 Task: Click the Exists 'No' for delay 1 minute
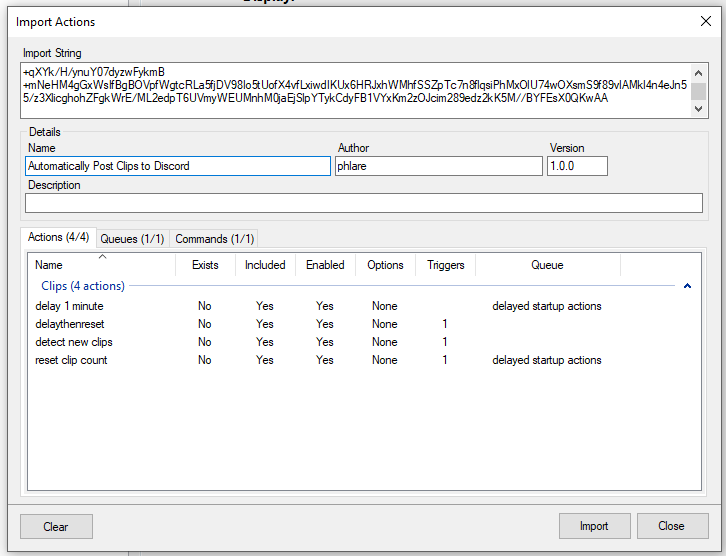[x=205, y=306]
